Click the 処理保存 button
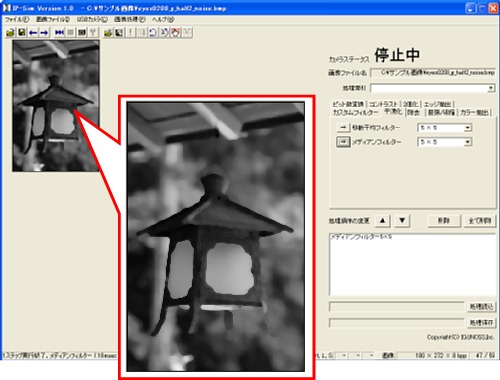 481,323
